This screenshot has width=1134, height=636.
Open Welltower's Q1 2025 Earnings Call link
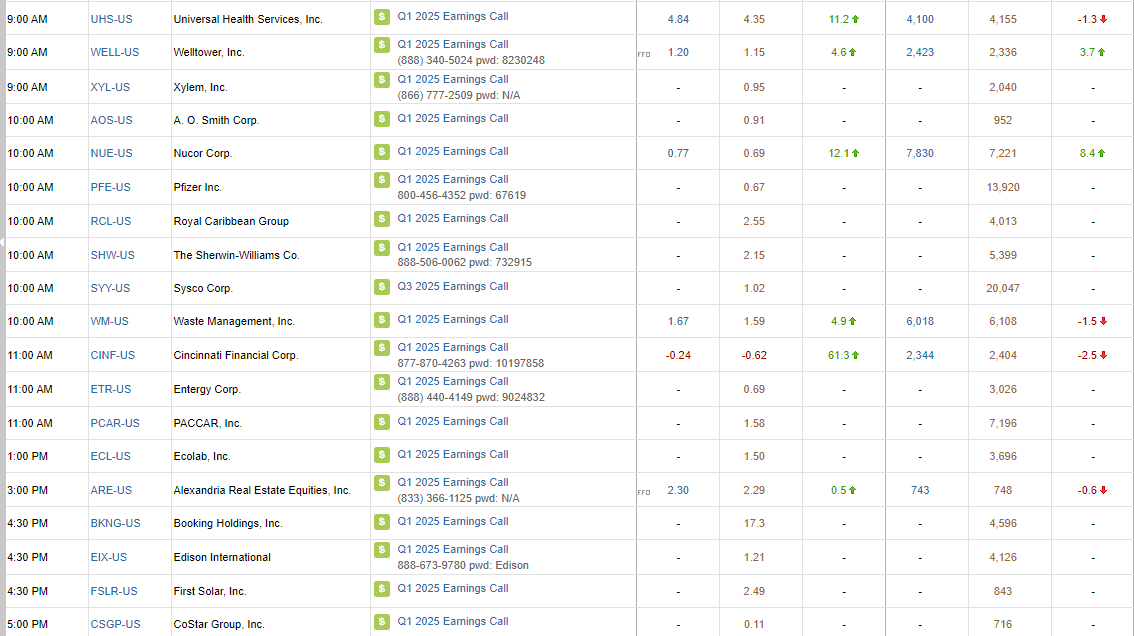click(453, 44)
